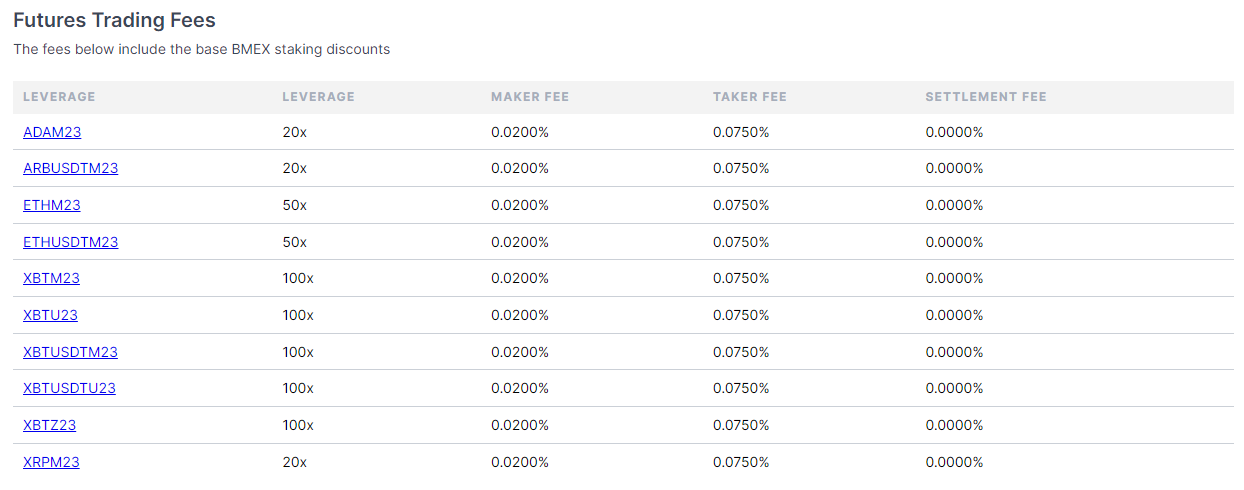Open the XRPM23 contract link
The height and width of the screenshot is (490, 1244).
(51, 462)
